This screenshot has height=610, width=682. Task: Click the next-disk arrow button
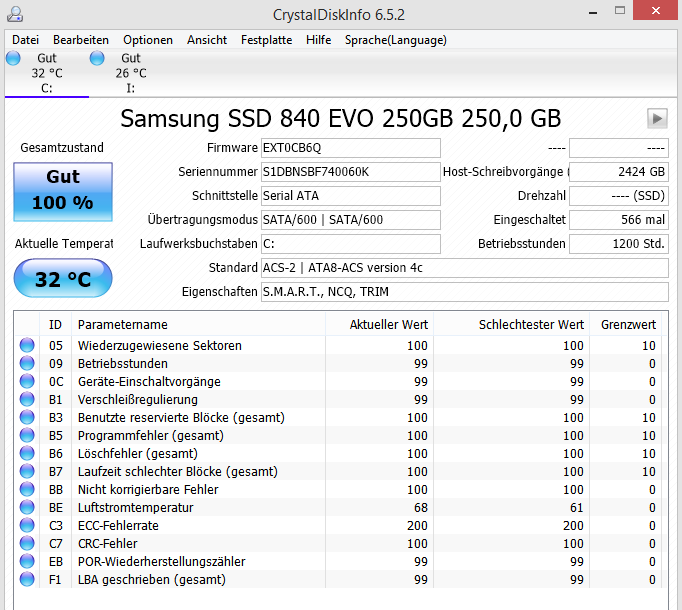[657, 118]
